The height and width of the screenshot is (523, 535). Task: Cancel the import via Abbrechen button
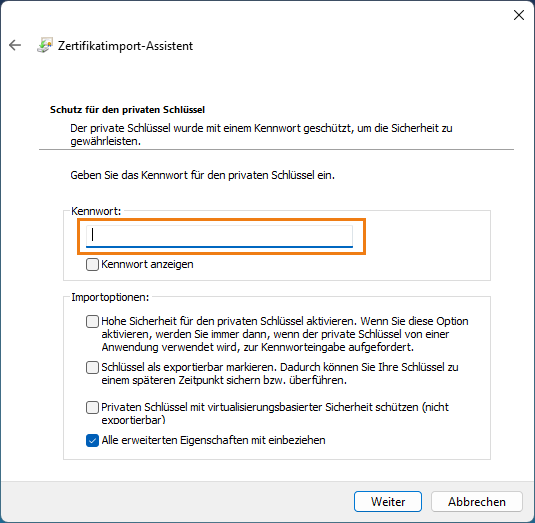click(477, 502)
